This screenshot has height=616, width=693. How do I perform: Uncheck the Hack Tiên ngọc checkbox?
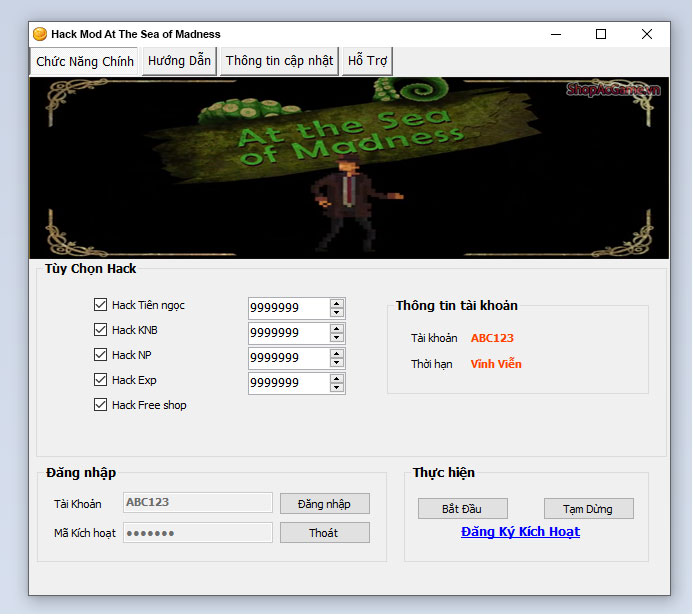(x=100, y=305)
